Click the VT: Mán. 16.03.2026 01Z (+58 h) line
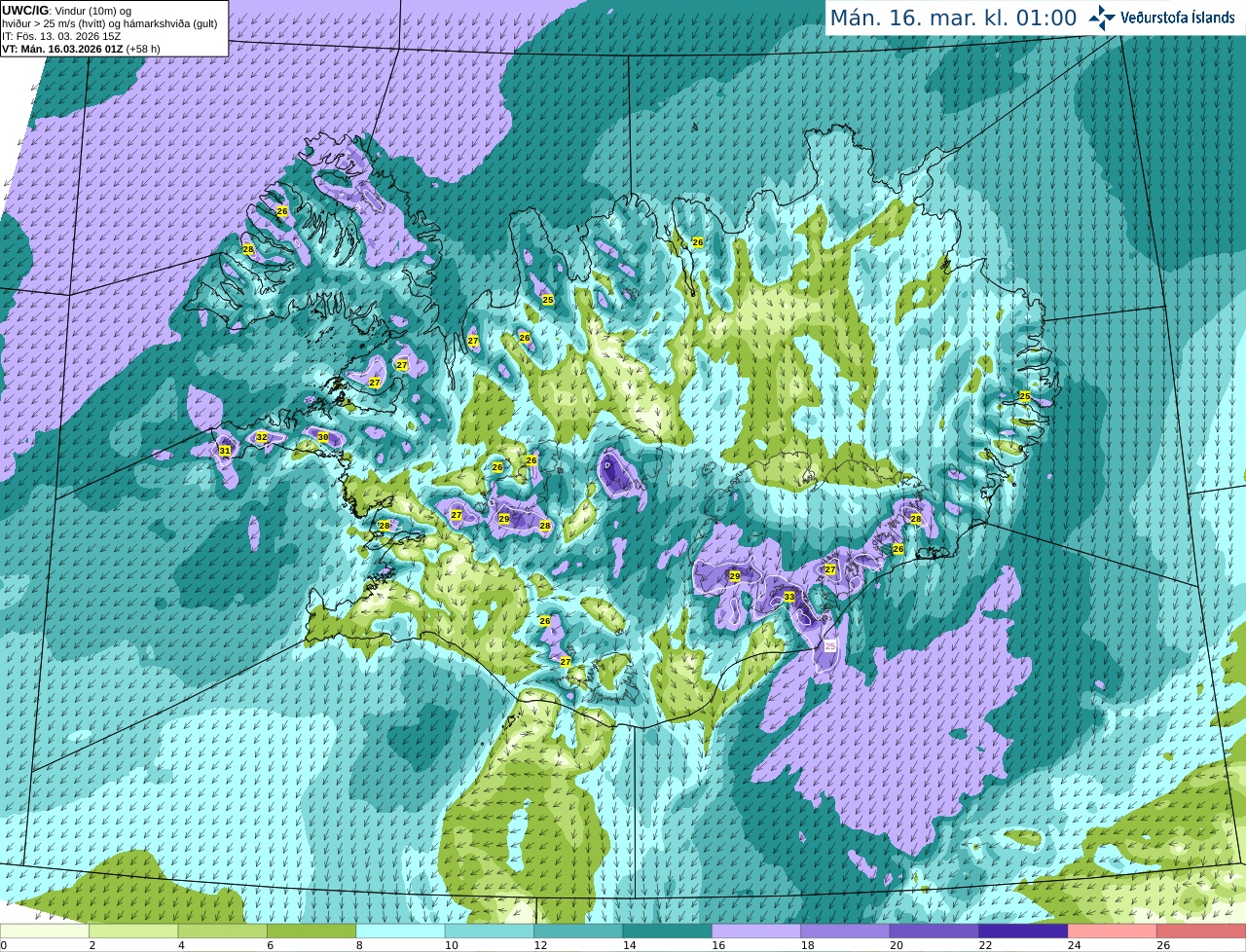 pyautogui.click(x=81, y=48)
